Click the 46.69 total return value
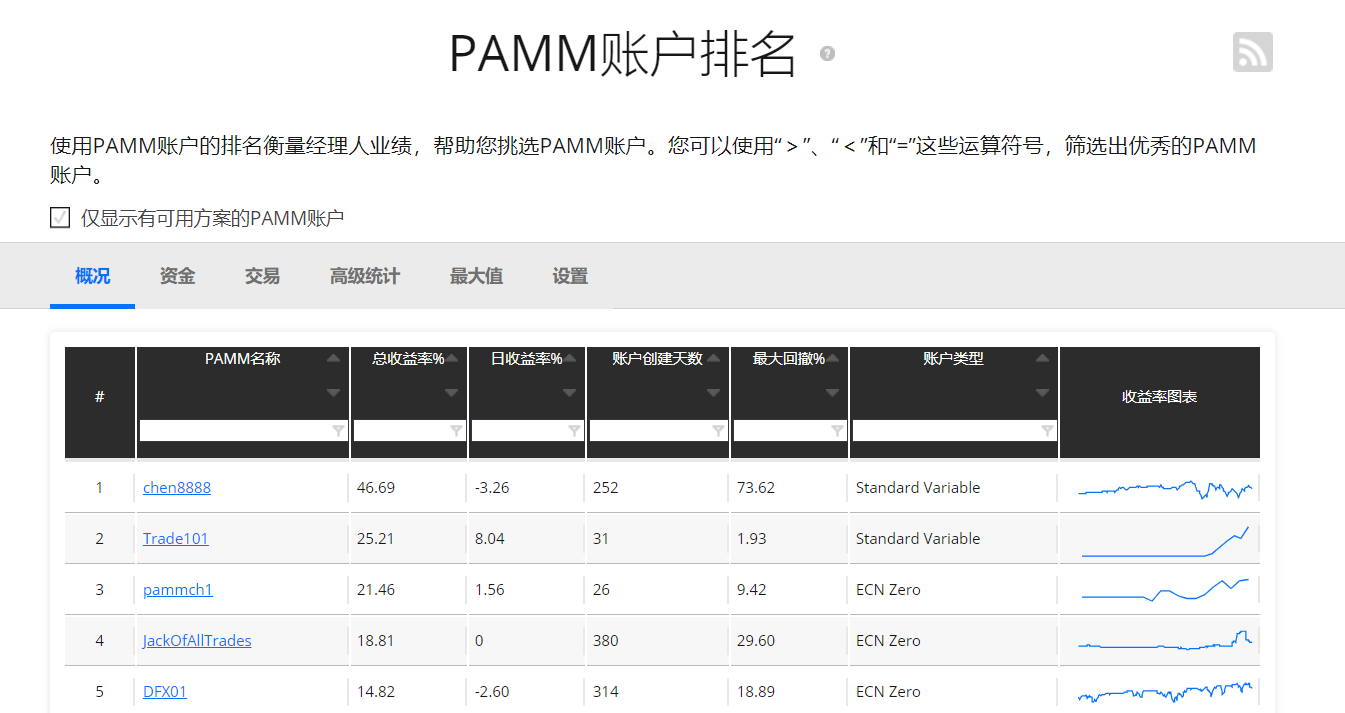Viewport: 1345px width, 713px height. (376, 488)
